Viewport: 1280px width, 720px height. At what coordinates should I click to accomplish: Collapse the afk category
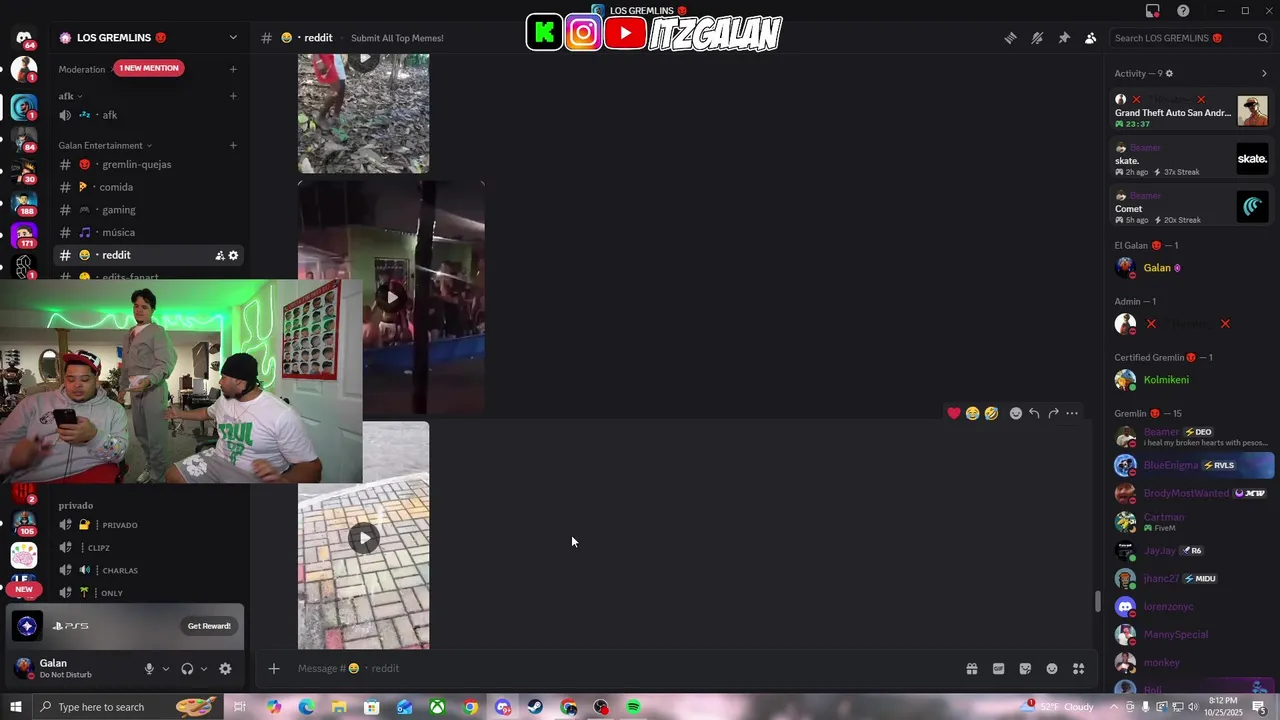click(70, 96)
